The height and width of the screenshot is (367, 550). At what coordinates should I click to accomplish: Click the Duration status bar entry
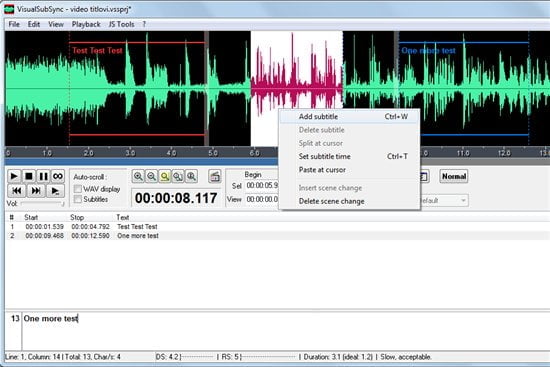click(x=338, y=357)
